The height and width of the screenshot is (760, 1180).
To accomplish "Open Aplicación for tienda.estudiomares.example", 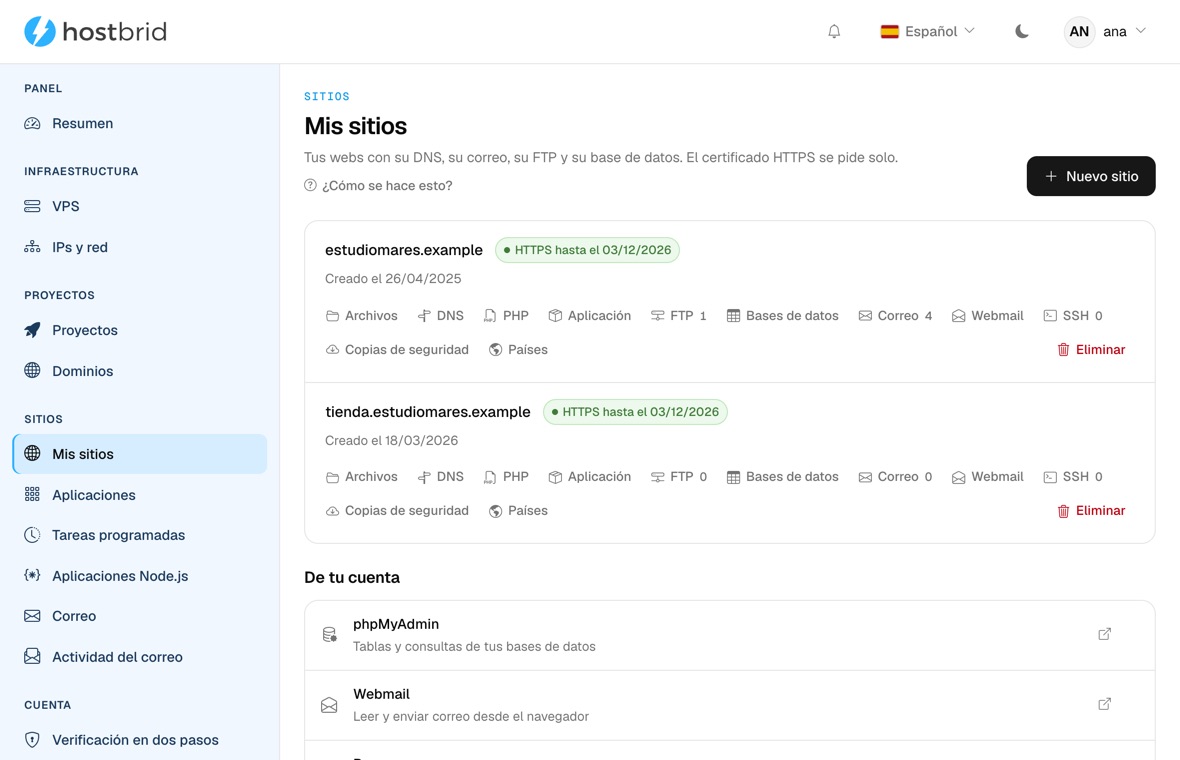I will coord(589,476).
